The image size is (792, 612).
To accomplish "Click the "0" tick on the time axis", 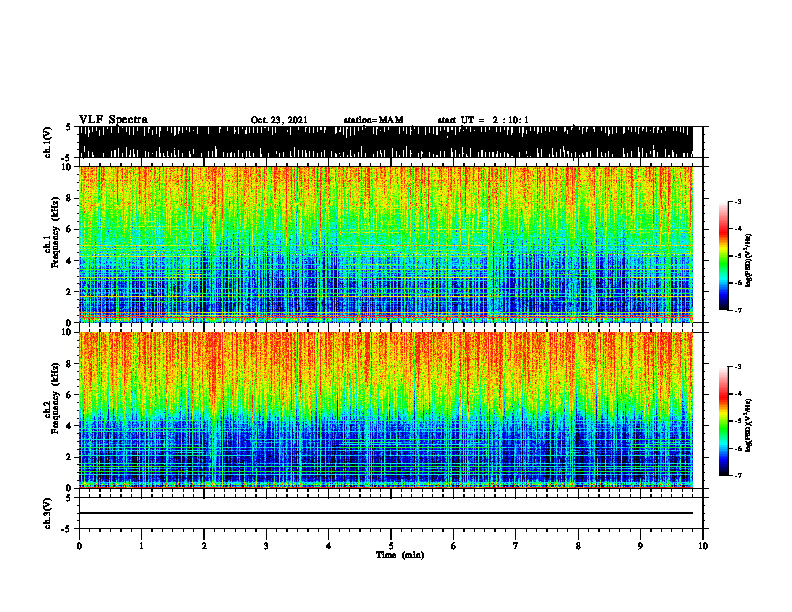I will pos(79,546).
